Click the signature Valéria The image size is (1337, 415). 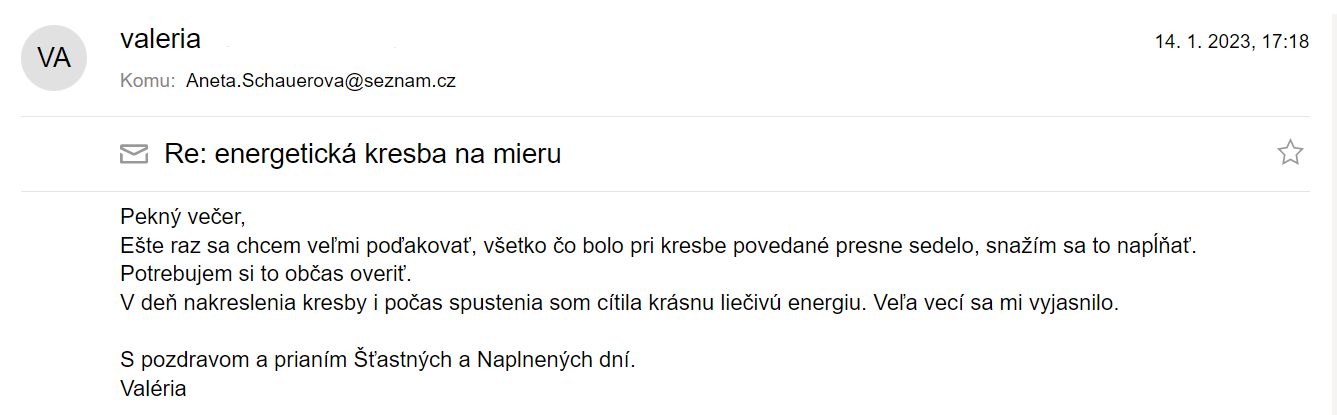(x=153, y=387)
